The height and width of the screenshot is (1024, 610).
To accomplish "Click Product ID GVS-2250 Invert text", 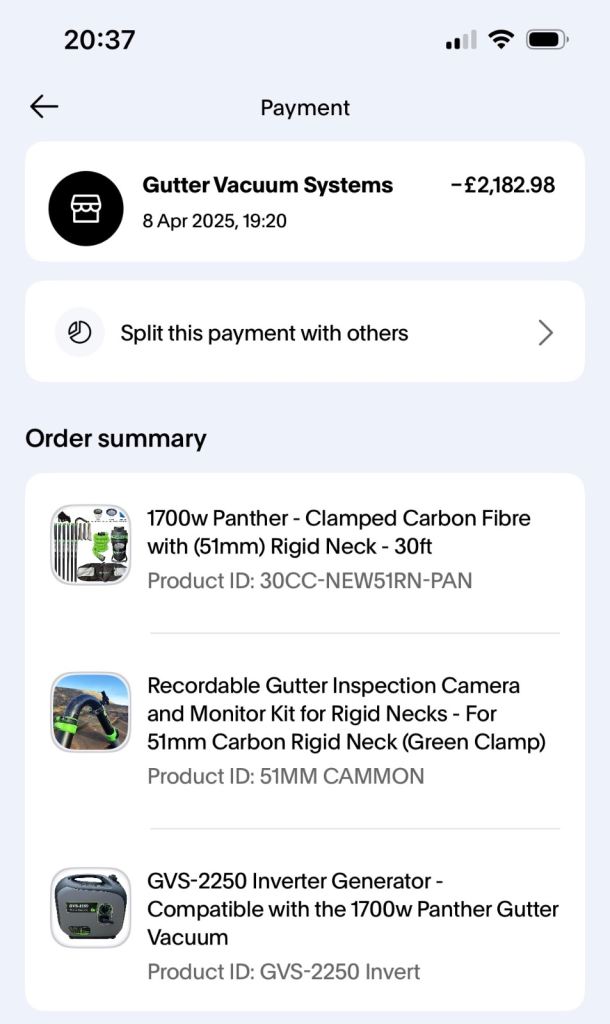I will tap(283, 971).
